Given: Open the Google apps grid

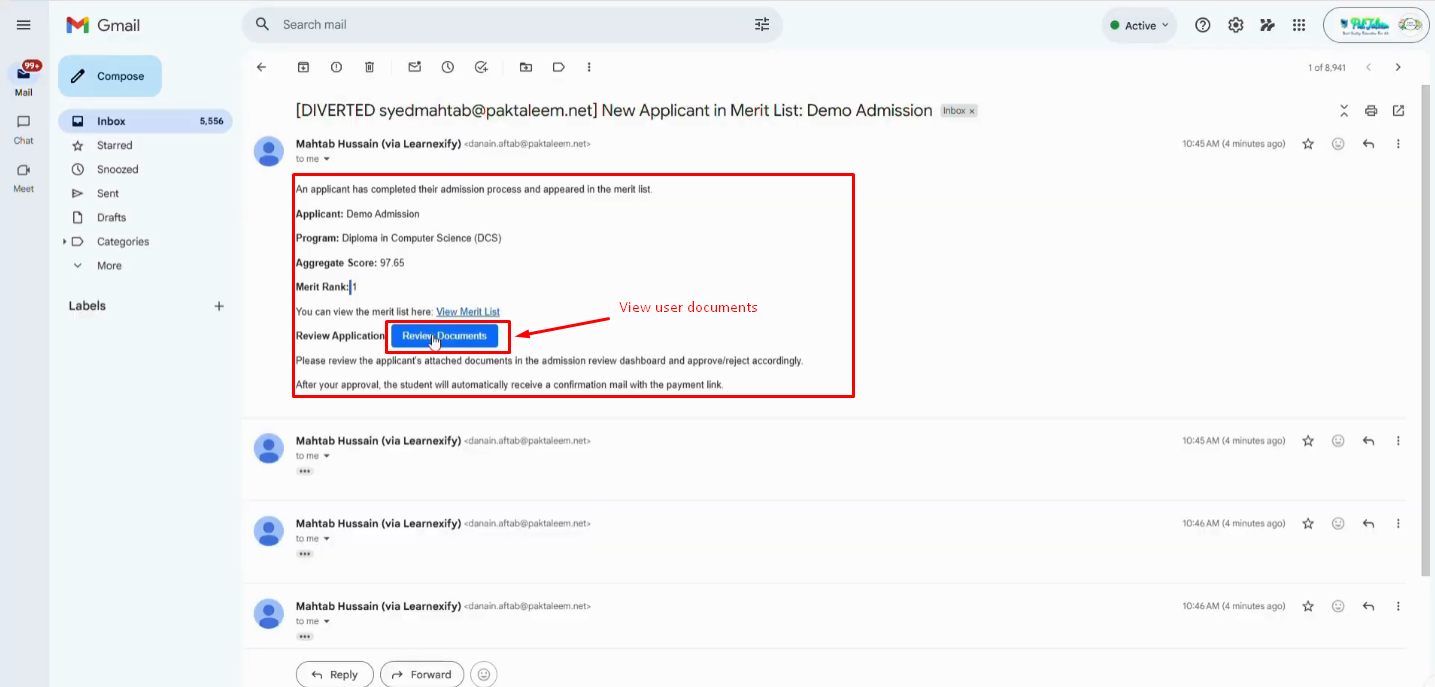Looking at the screenshot, I should [x=1299, y=25].
